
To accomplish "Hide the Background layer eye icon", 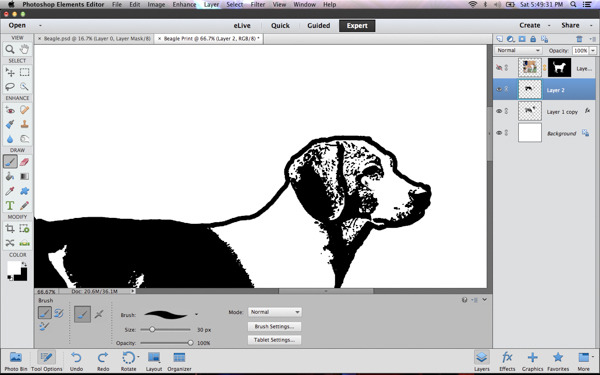I will coord(499,133).
